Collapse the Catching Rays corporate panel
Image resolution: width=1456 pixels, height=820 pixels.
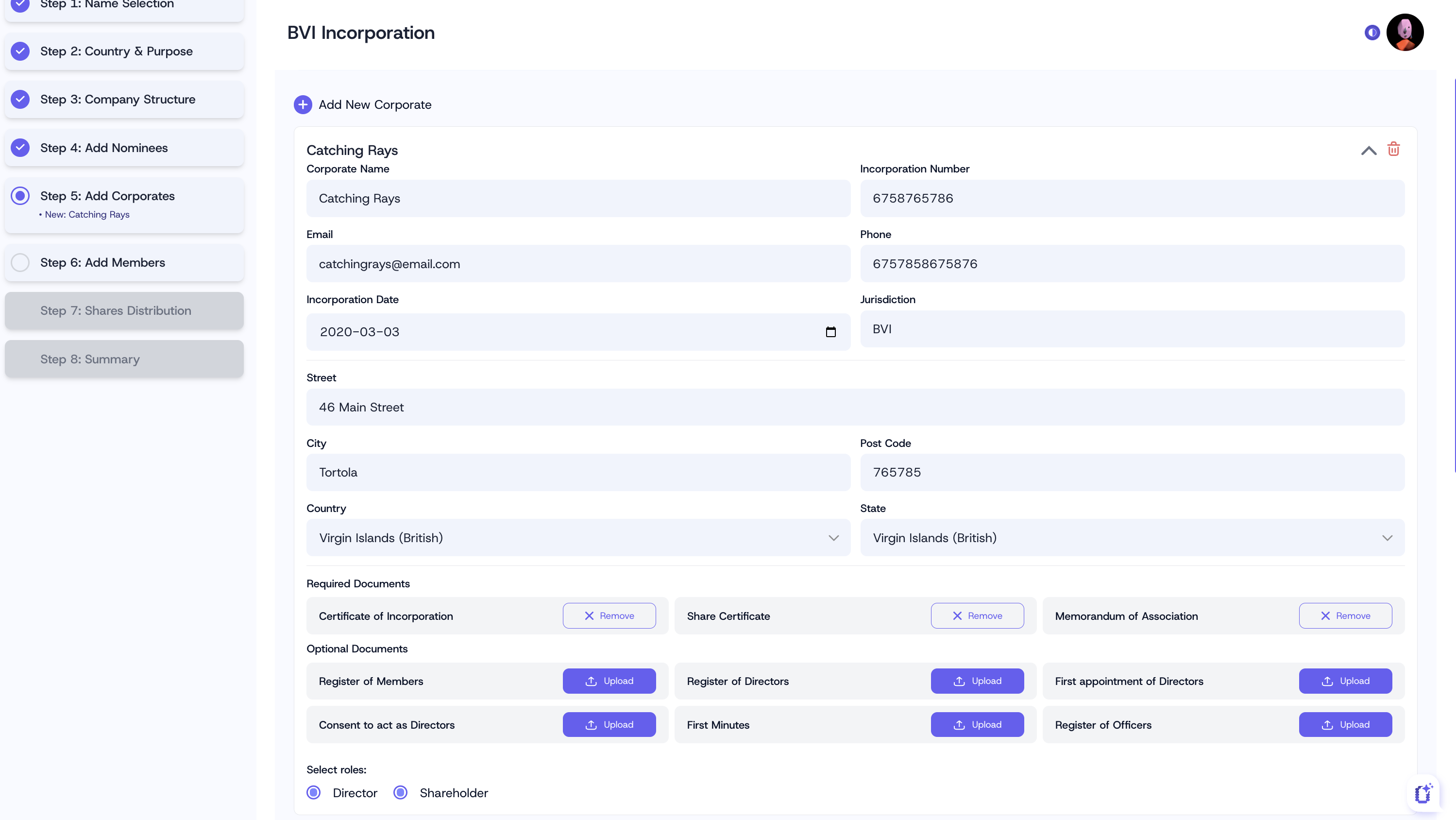click(x=1369, y=151)
